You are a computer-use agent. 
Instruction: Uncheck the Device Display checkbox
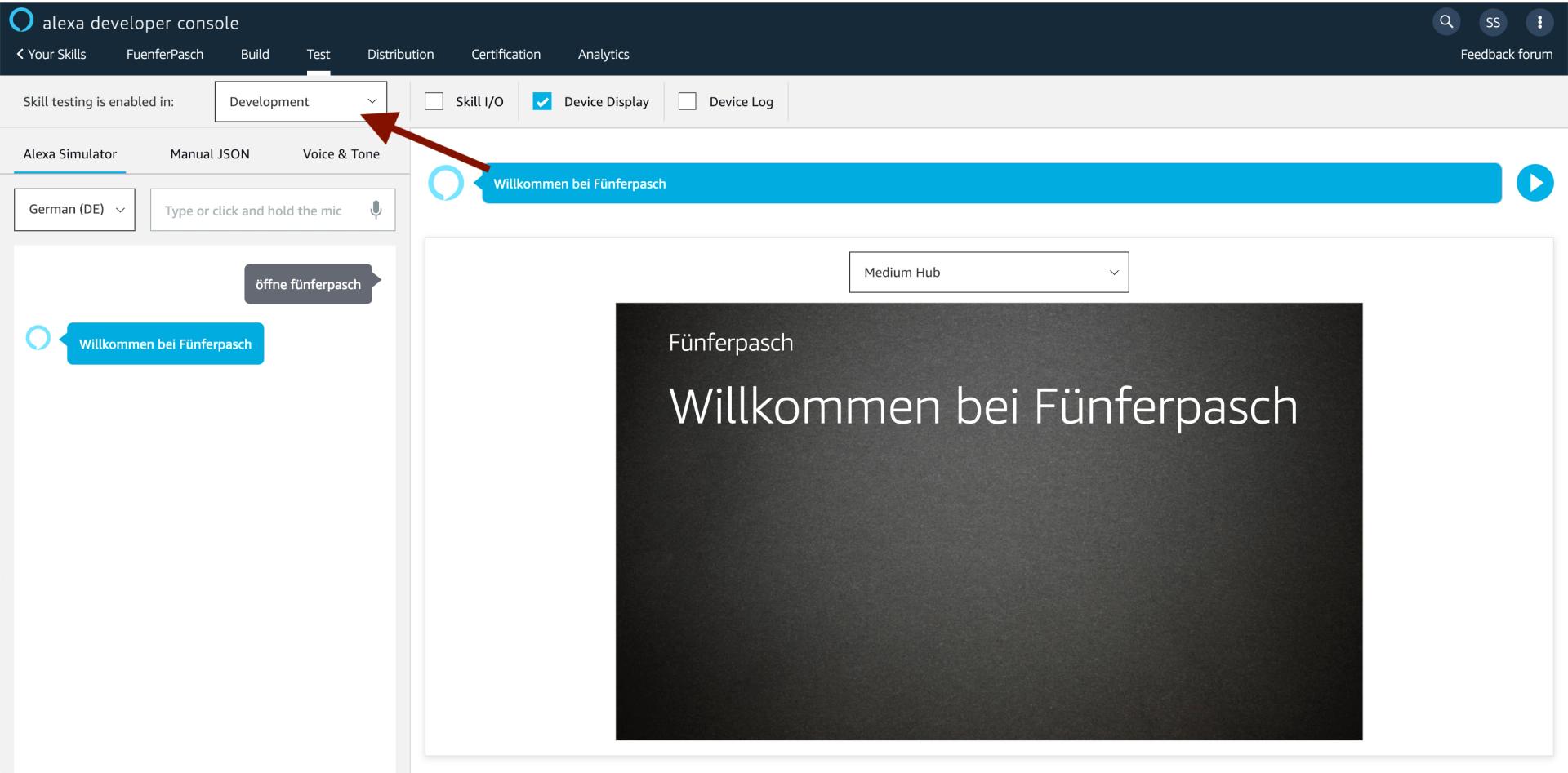[542, 101]
